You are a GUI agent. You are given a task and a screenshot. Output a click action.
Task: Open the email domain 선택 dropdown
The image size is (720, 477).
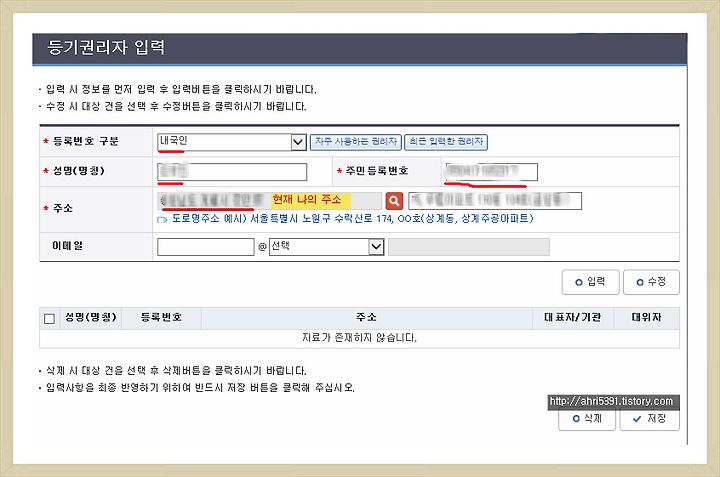tap(326, 247)
